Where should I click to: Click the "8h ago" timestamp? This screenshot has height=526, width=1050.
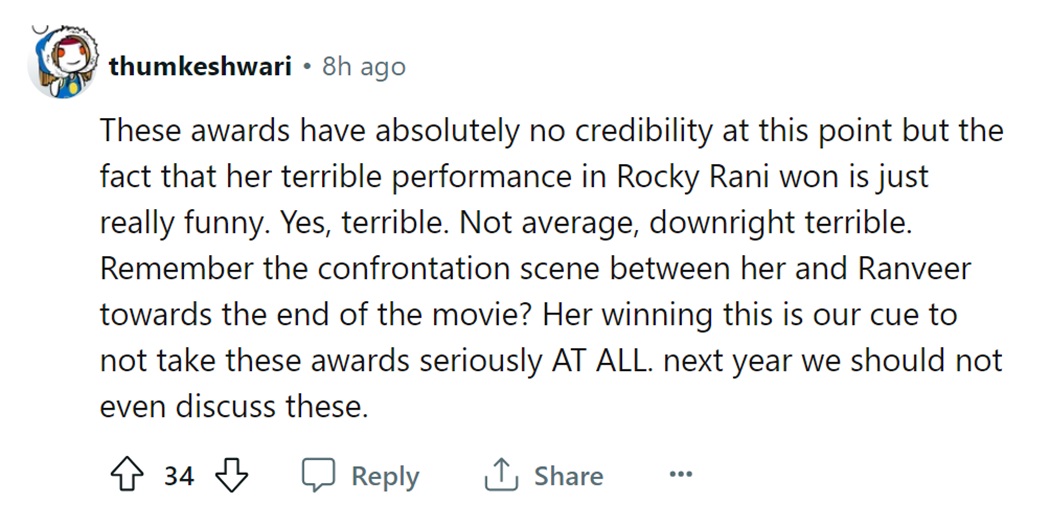pos(364,67)
